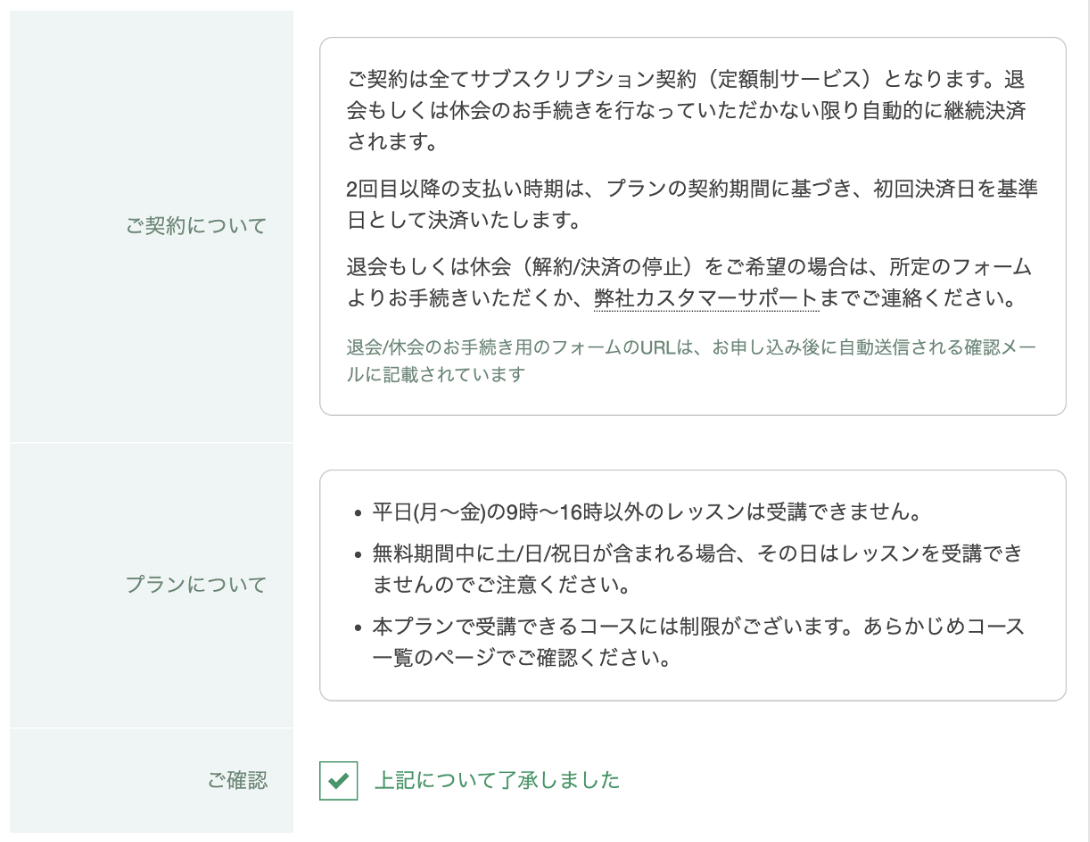This screenshot has height=842, width=1090.
Task: Click the プランについて row heading
Action: click(x=196, y=585)
